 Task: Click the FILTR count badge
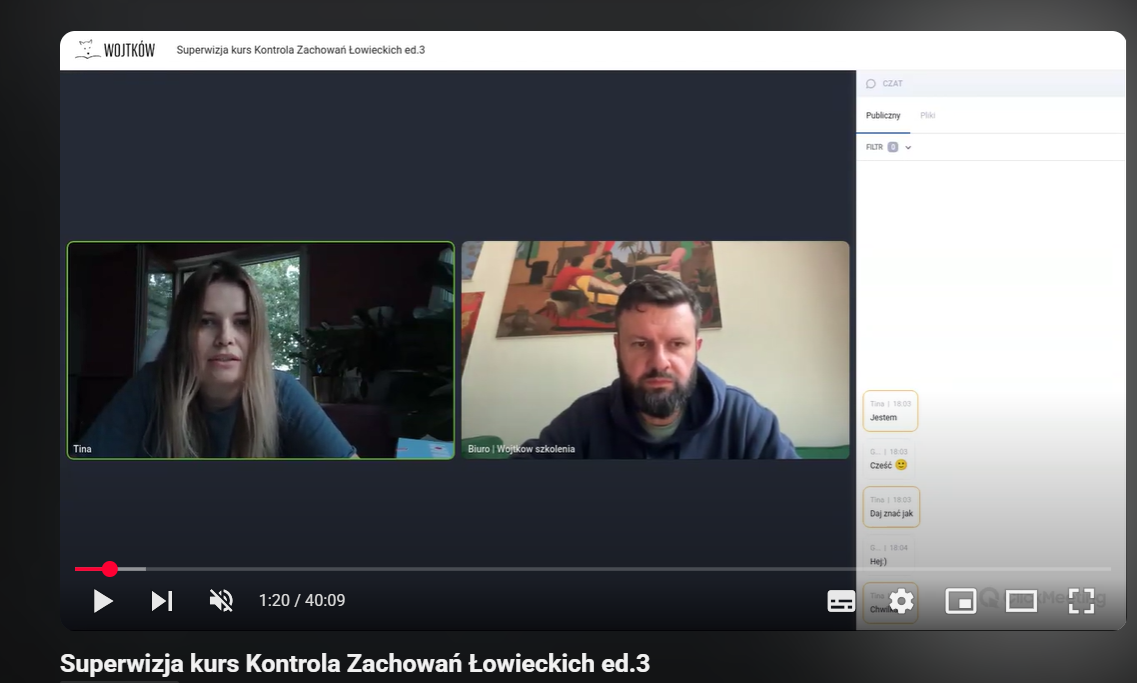893,147
